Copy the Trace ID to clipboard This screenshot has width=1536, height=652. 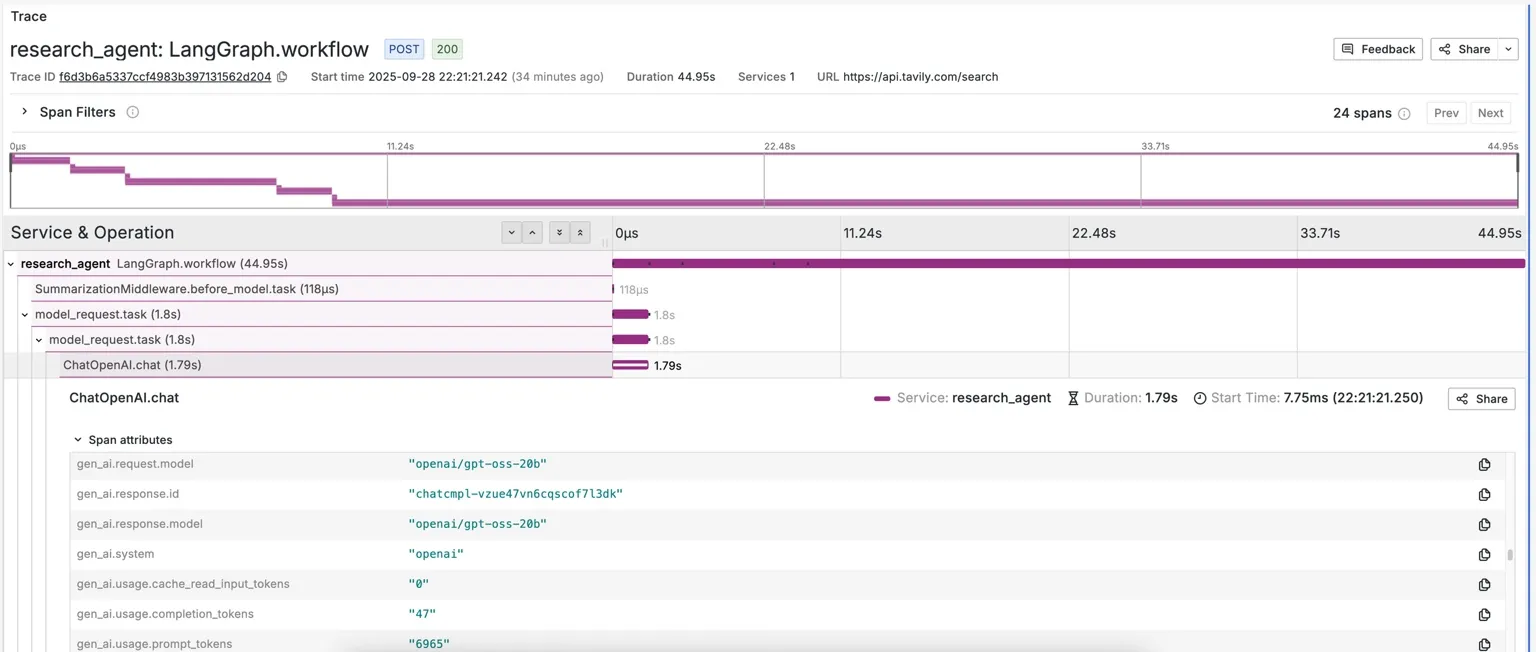tap(282, 77)
